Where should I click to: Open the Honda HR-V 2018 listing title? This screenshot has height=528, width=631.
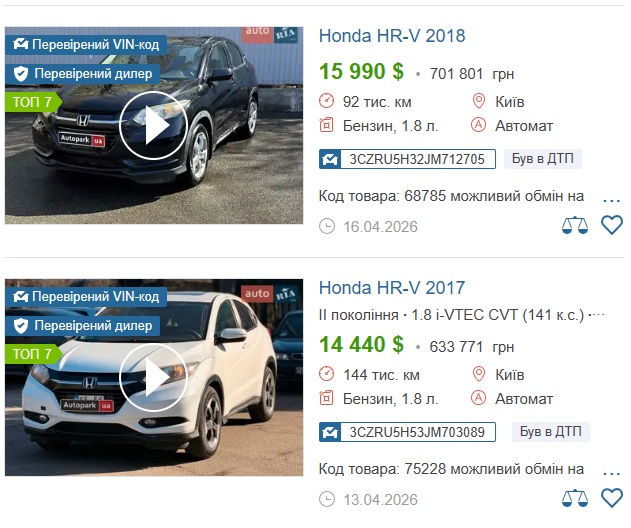tap(392, 36)
